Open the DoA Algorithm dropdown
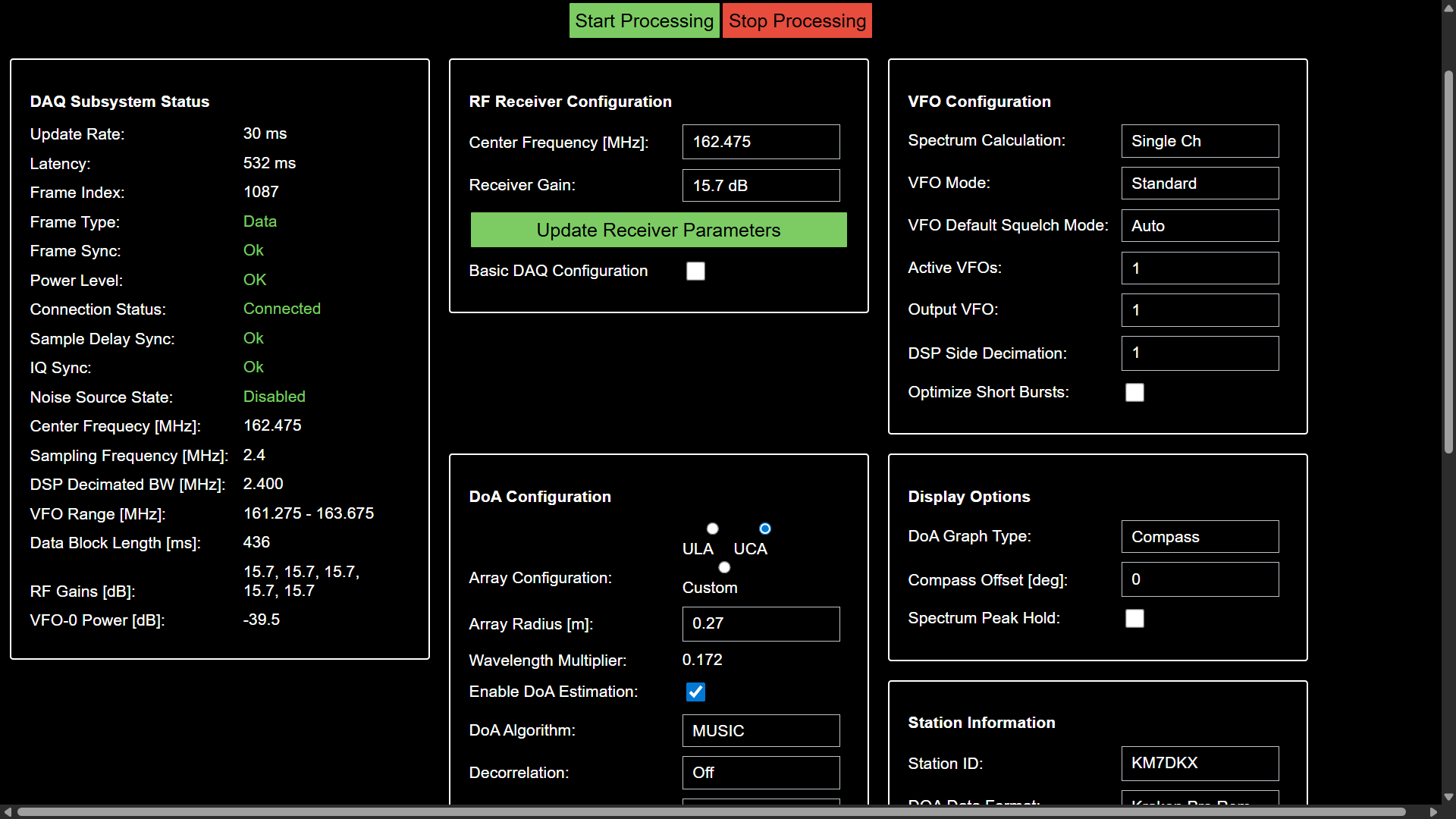 pos(761,731)
